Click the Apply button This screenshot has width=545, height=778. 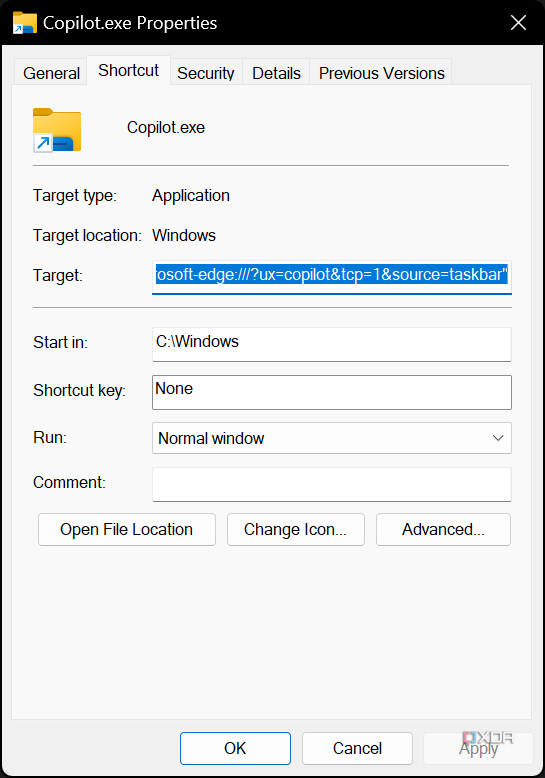click(x=478, y=748)
